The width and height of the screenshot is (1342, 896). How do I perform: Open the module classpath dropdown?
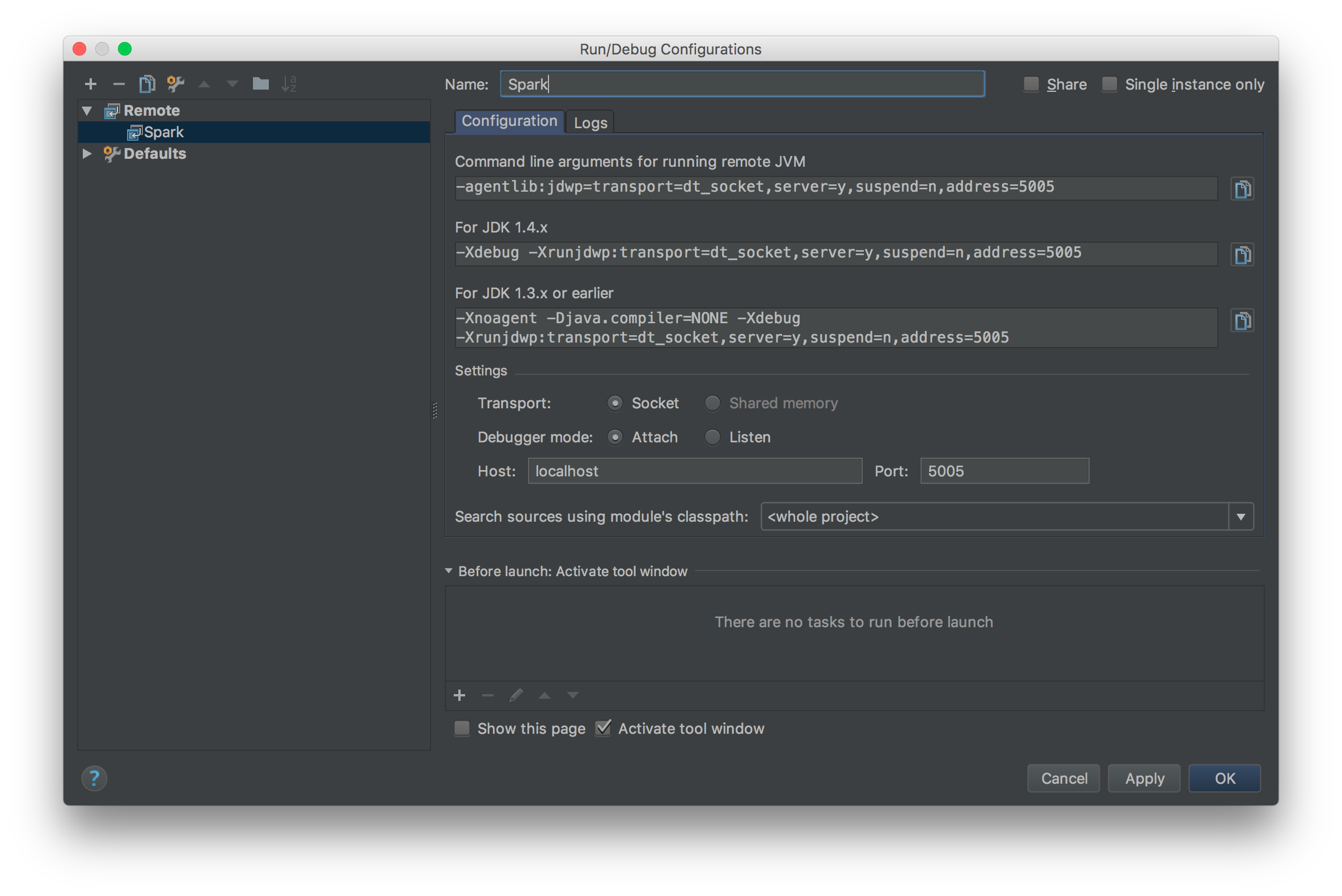point(1241,517)
